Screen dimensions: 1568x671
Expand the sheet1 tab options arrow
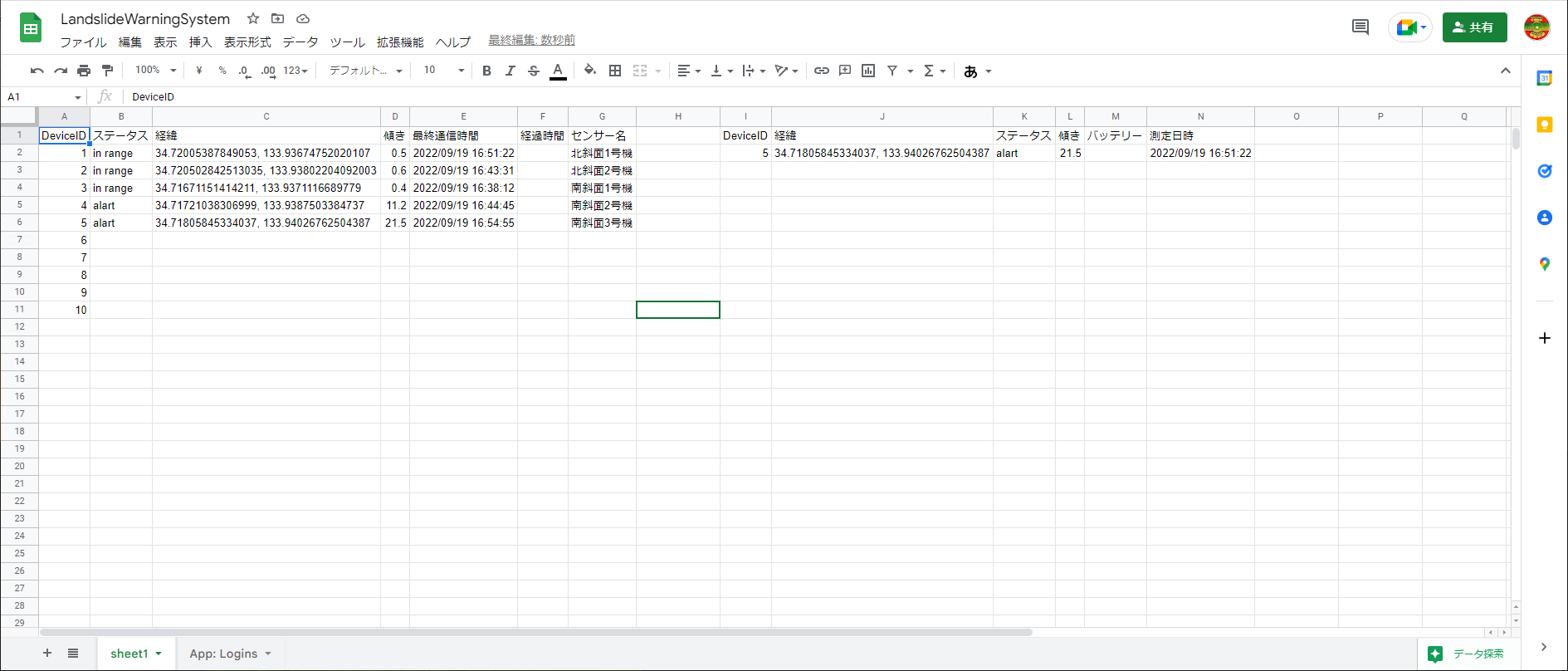pos(159,654)
